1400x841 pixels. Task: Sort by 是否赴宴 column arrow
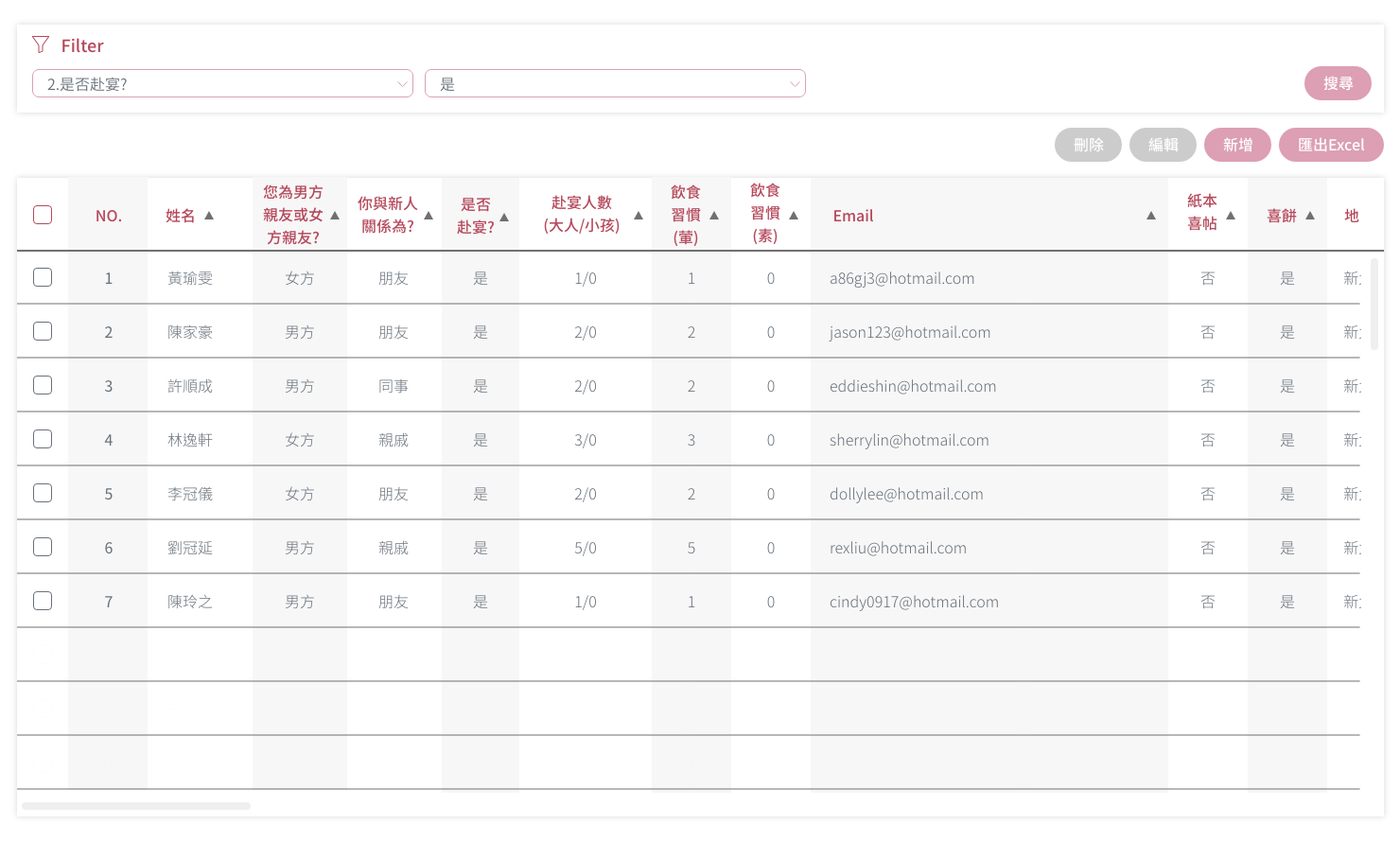pyautogui.click(x=504, y=217)
